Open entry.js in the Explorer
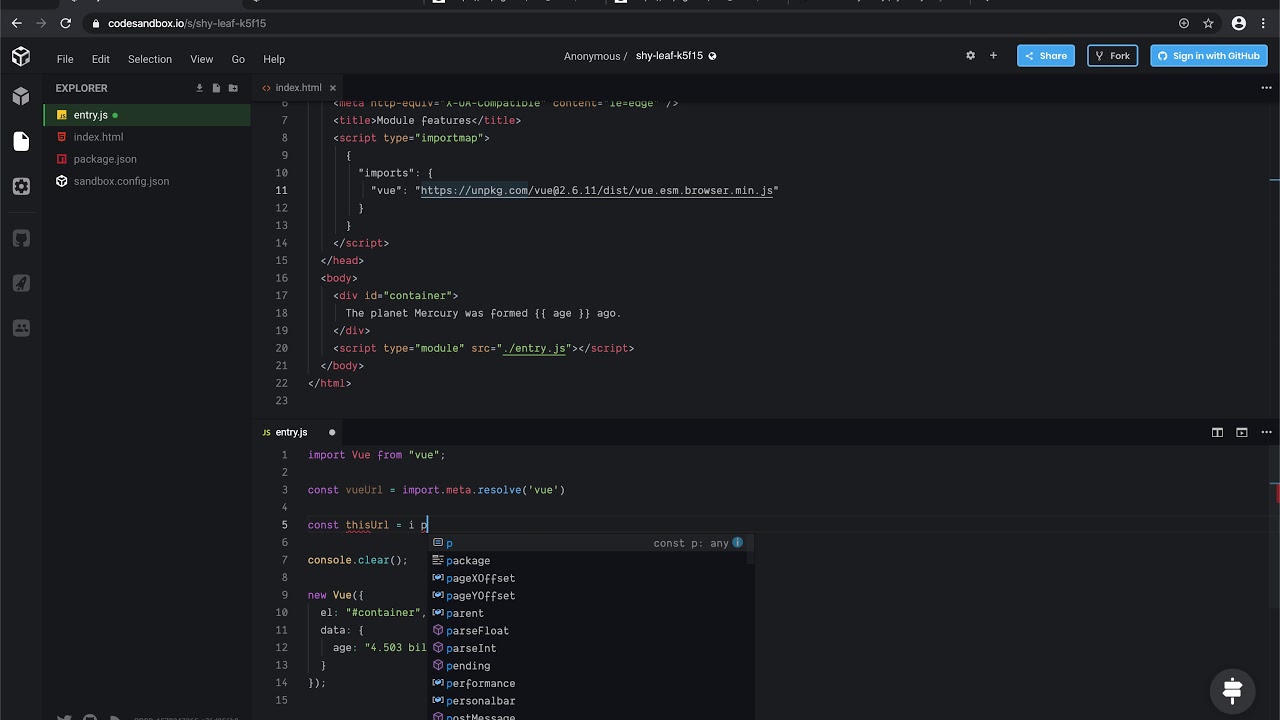 147,115
